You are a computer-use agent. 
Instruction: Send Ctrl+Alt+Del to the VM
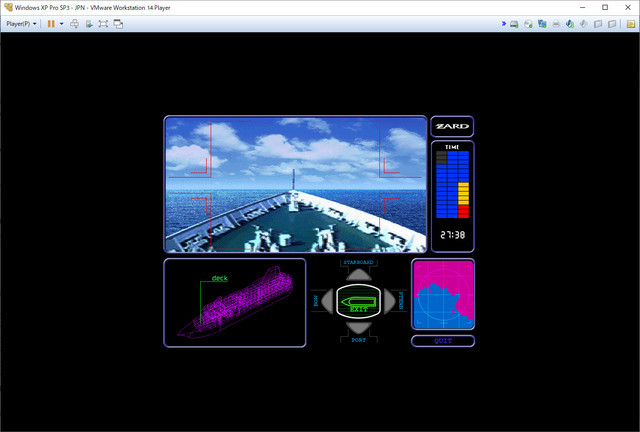[x=74, y=24]
